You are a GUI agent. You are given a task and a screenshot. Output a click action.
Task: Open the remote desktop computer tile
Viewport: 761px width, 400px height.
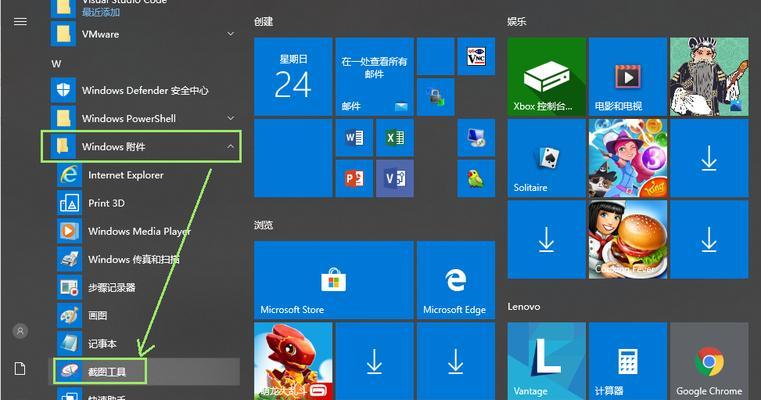[x=476, y=138]
